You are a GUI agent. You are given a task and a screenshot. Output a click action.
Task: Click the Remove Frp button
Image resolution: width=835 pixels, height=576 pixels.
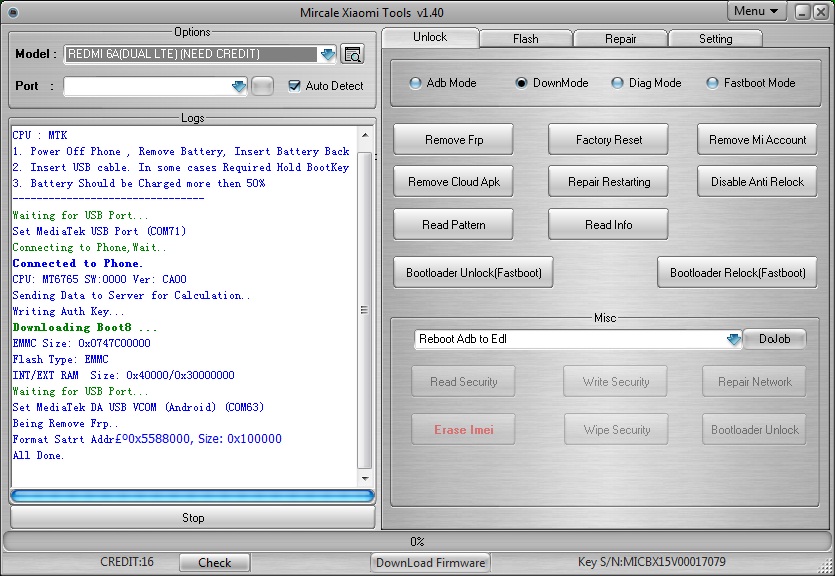(454, 139)
